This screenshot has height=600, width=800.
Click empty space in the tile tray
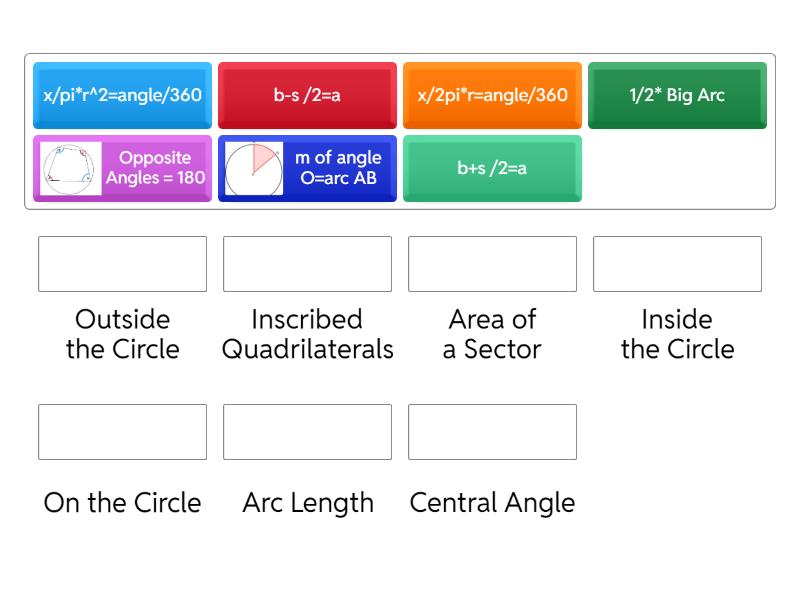point(677,170)
